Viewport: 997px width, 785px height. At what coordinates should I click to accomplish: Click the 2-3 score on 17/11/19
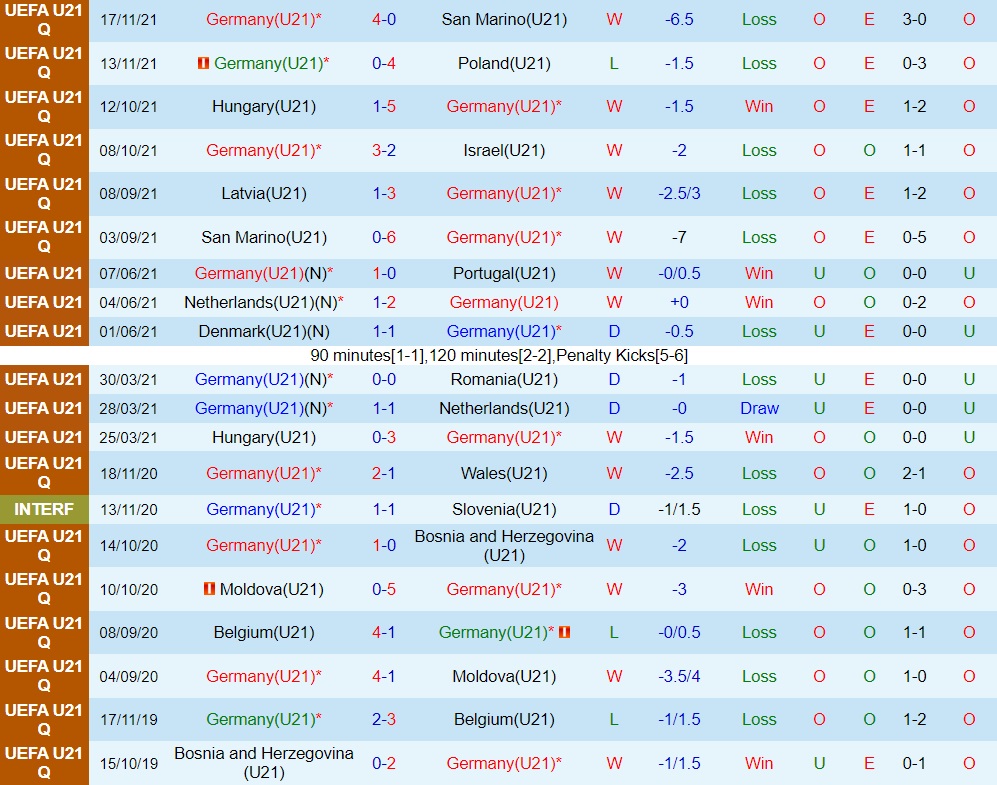pyautogui.click(x=384, y=720)
